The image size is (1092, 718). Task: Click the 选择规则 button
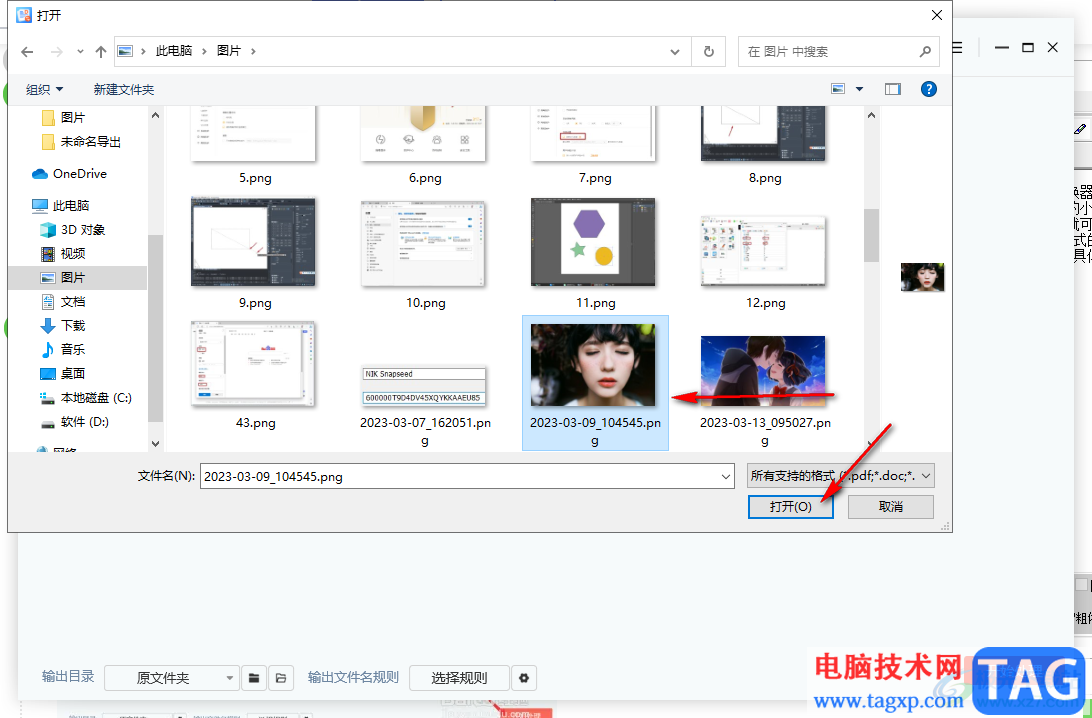point(459,678)
